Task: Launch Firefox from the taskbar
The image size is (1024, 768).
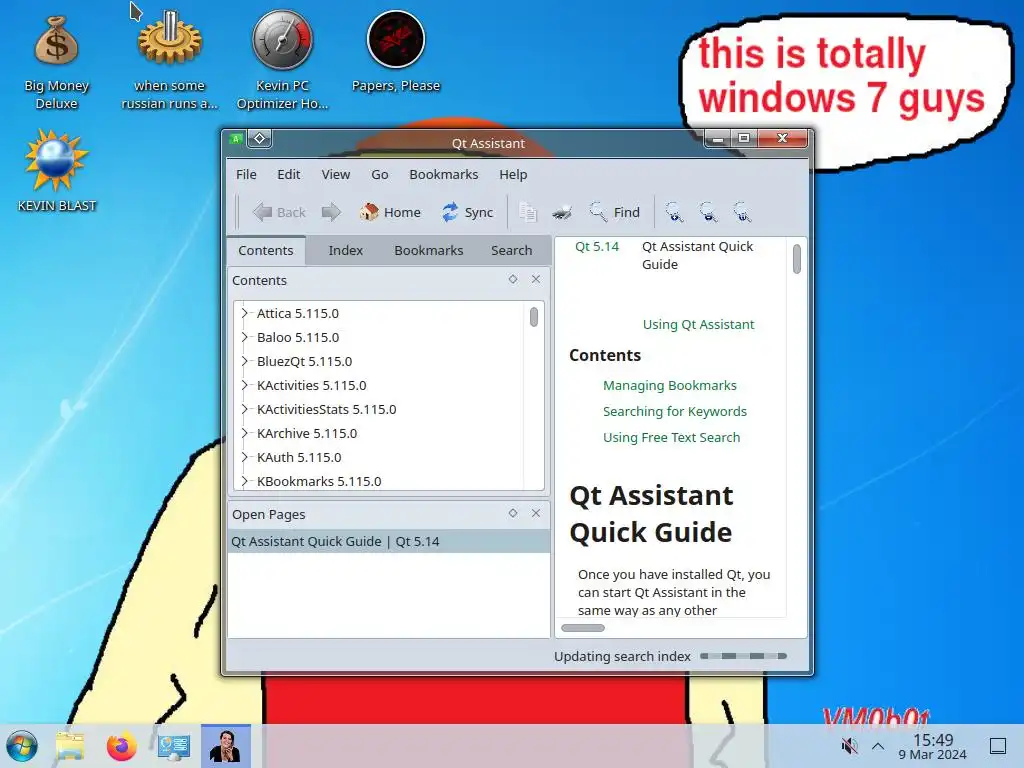Action: pos(121,746)
